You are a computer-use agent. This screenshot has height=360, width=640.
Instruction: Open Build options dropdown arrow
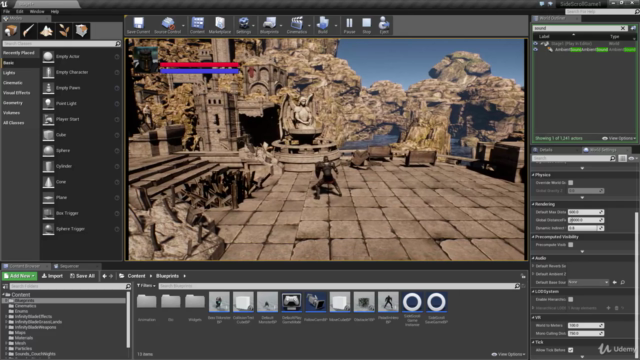[336, 26]
